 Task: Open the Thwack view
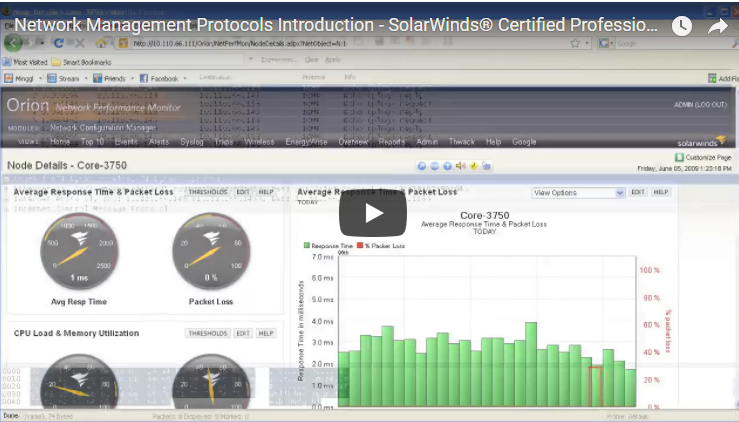point(462,141)
